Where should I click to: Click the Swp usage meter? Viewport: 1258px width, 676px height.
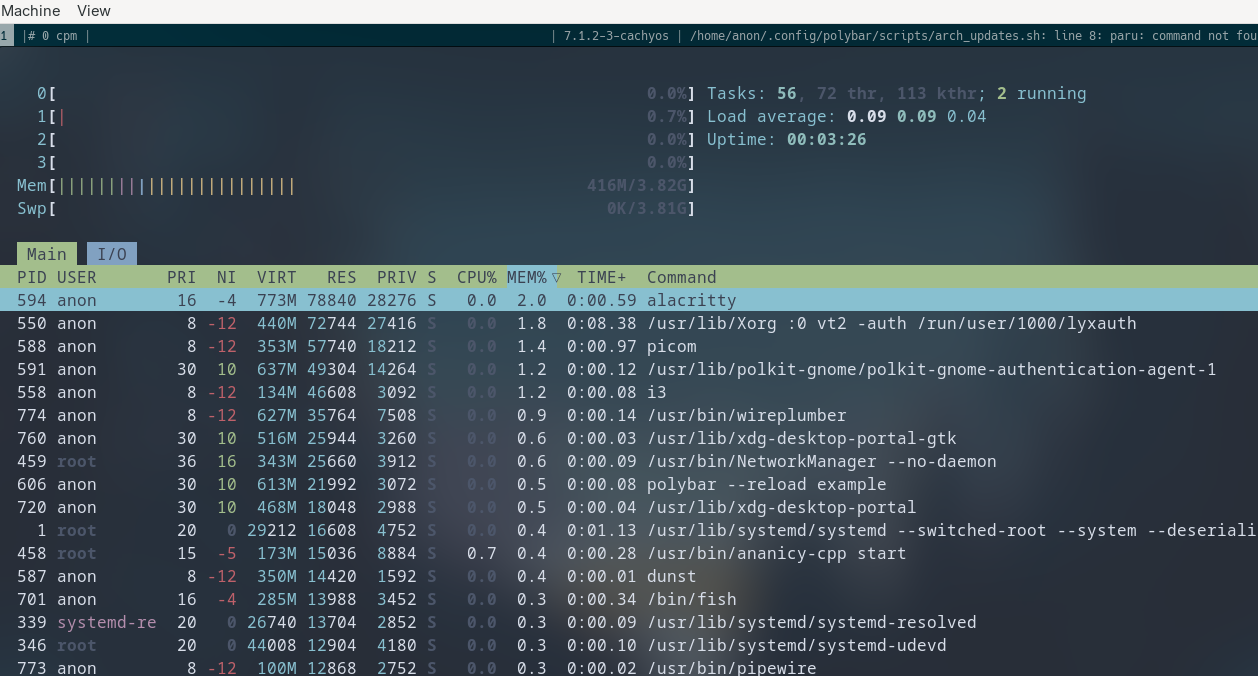point(356,208)
